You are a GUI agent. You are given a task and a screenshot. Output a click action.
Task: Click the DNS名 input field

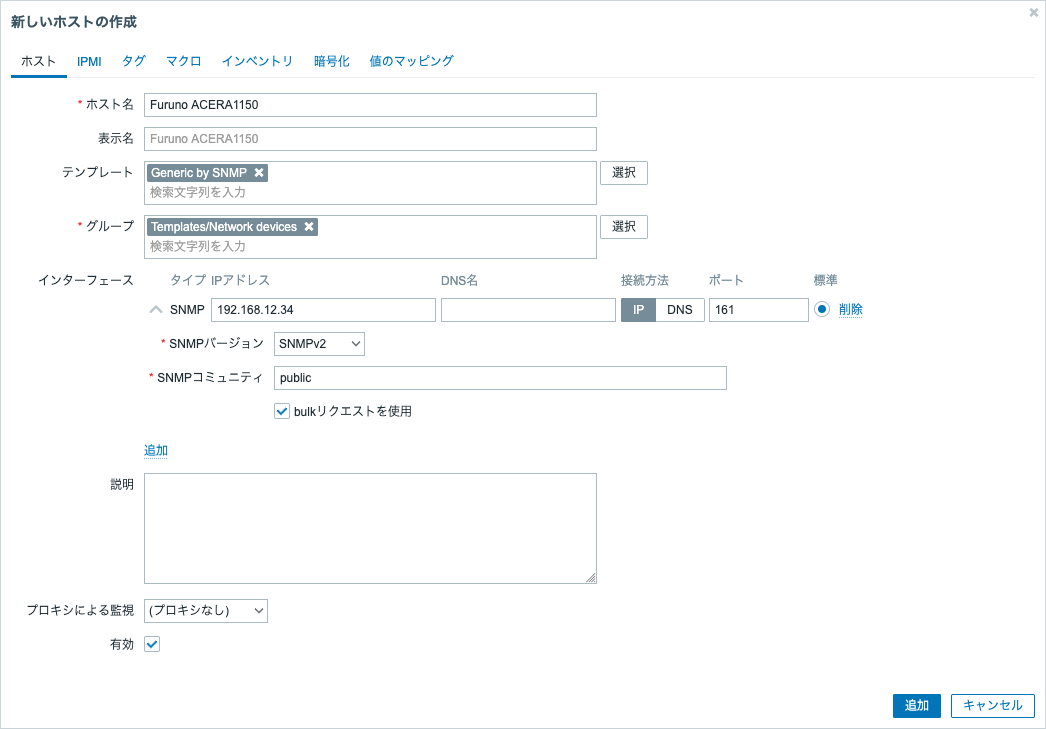[528, 310]
